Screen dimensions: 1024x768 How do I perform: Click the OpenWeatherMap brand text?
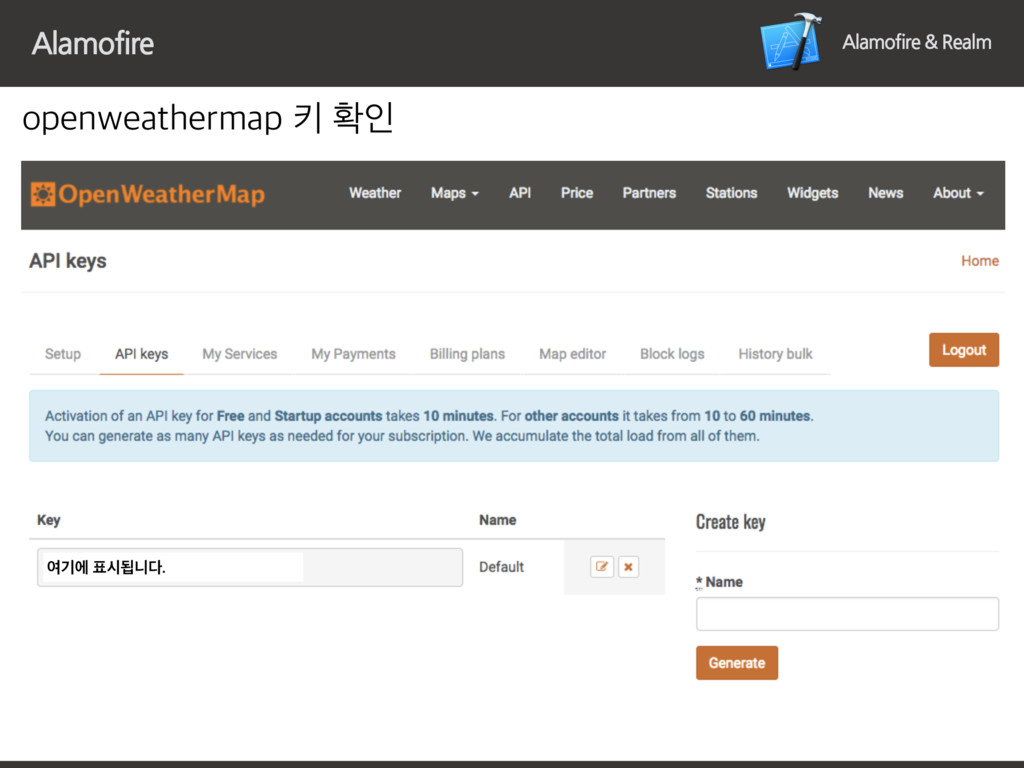point(161,195)
